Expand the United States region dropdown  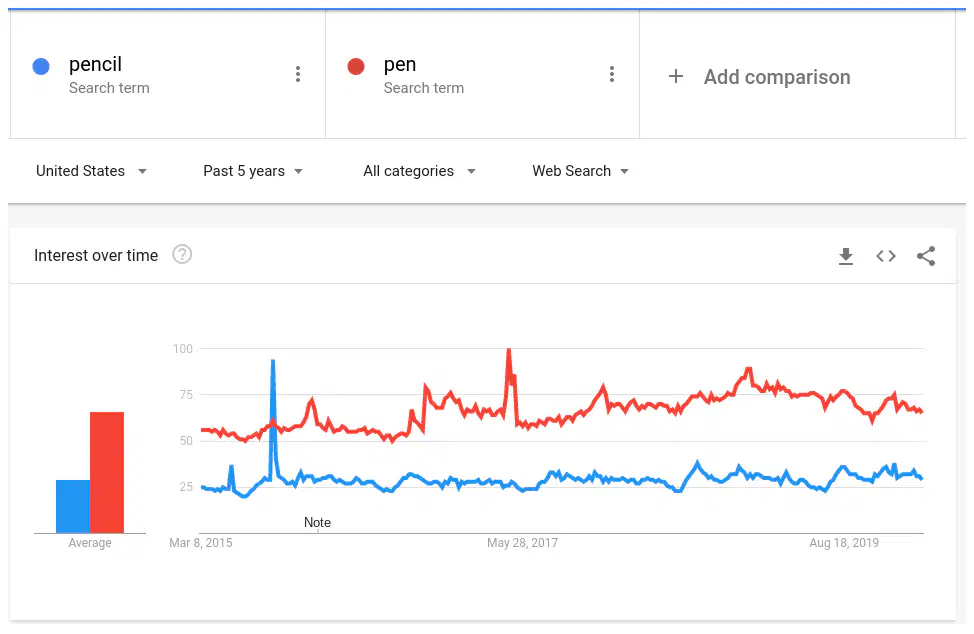click(91, 171)
